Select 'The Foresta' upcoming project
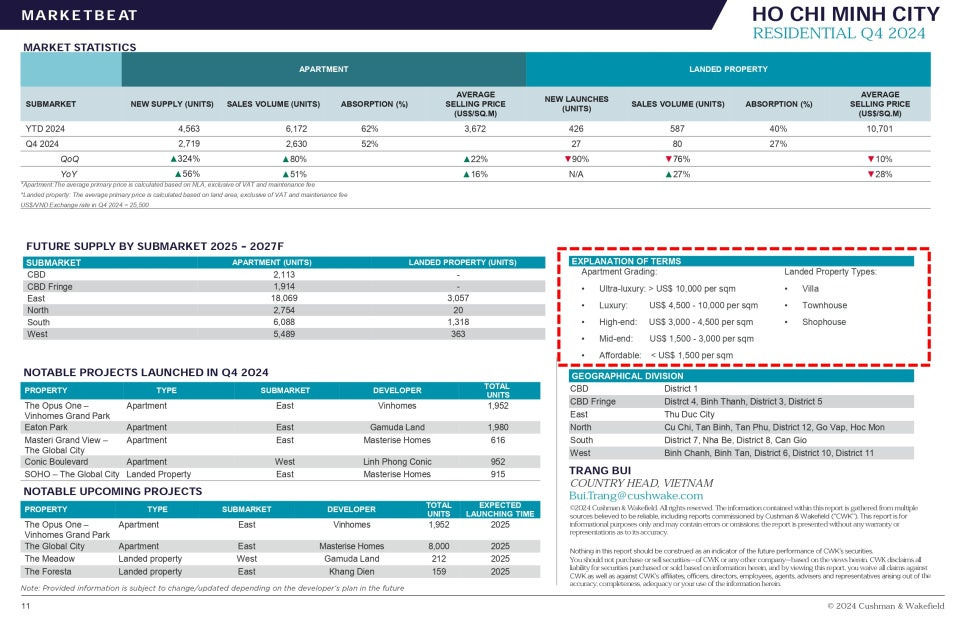 (47, 571)
